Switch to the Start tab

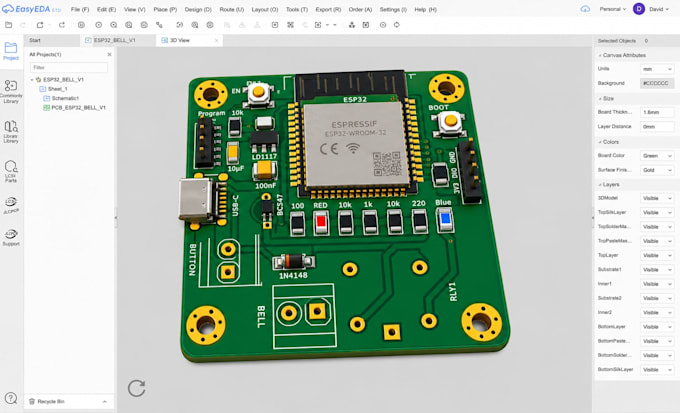pos(52,40)
